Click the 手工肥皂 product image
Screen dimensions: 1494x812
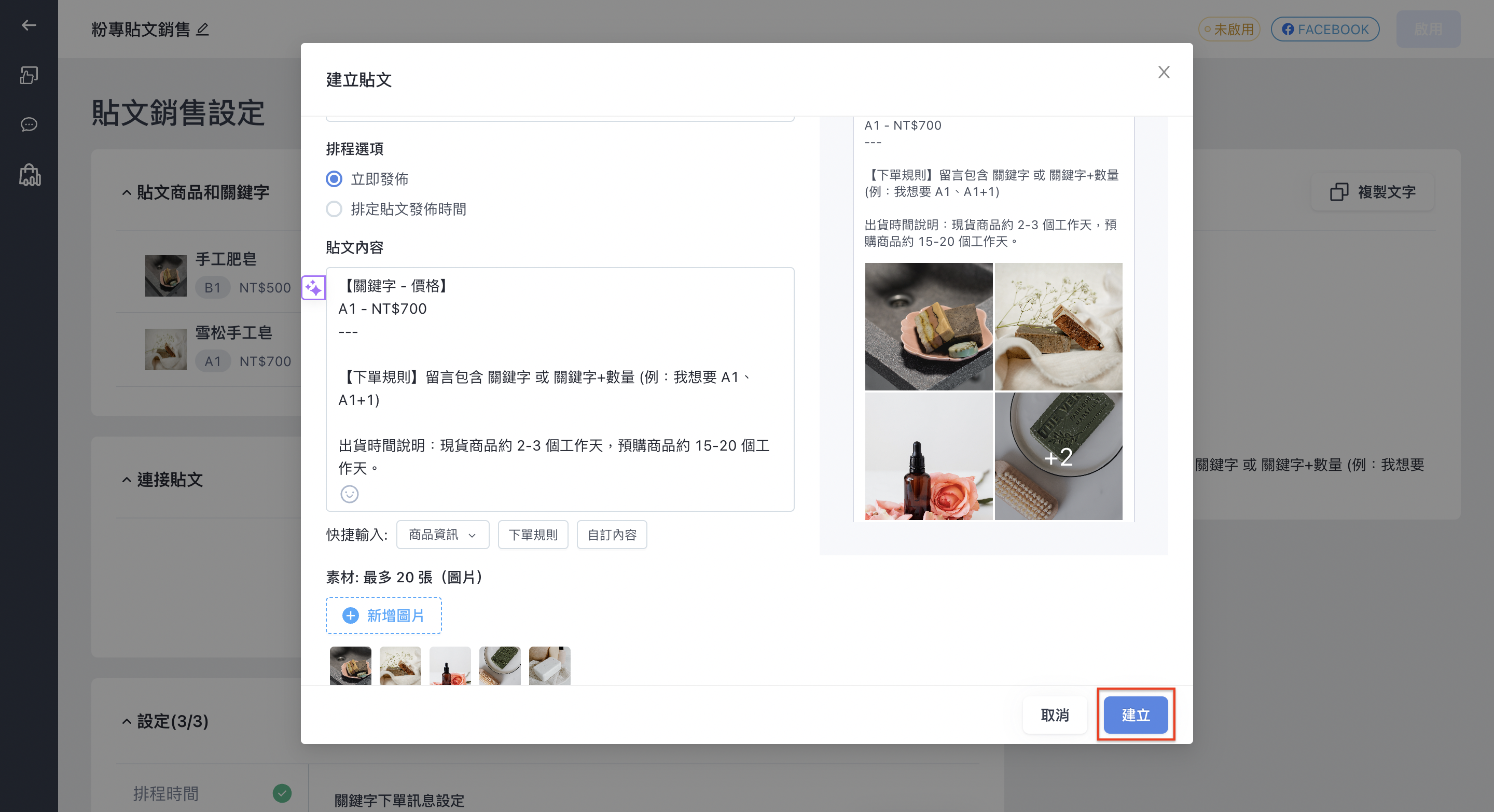click(x=166, y=275)
